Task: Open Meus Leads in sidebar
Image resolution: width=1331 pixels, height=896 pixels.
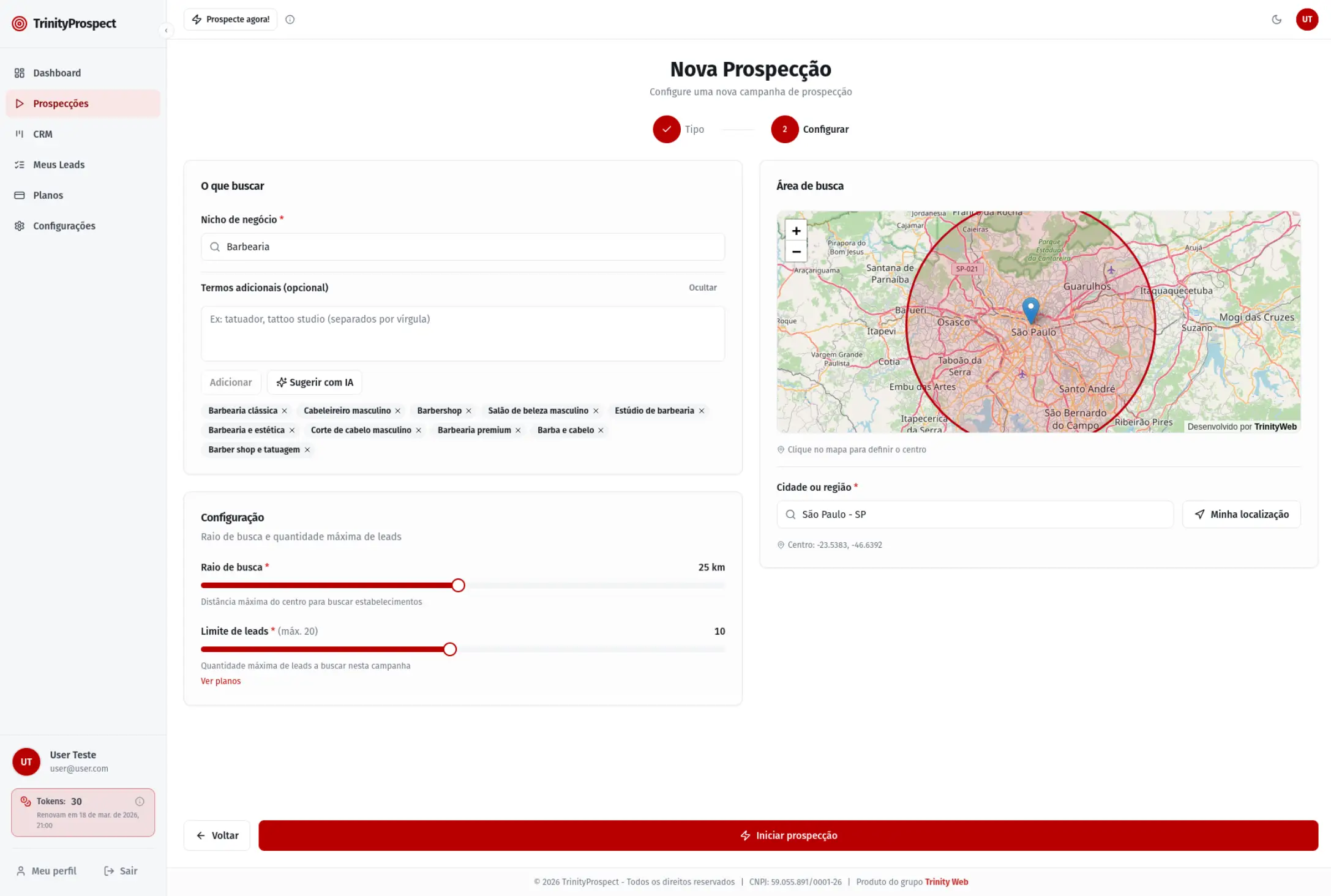Action: click(x=59, y=165)
